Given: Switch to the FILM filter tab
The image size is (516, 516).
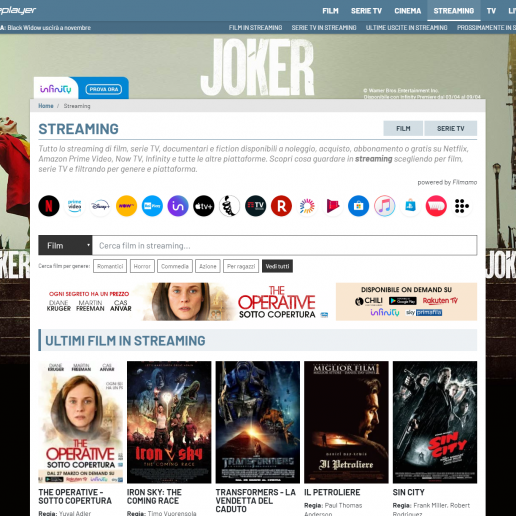Looking at the screenshot, I should pos(403,128).
